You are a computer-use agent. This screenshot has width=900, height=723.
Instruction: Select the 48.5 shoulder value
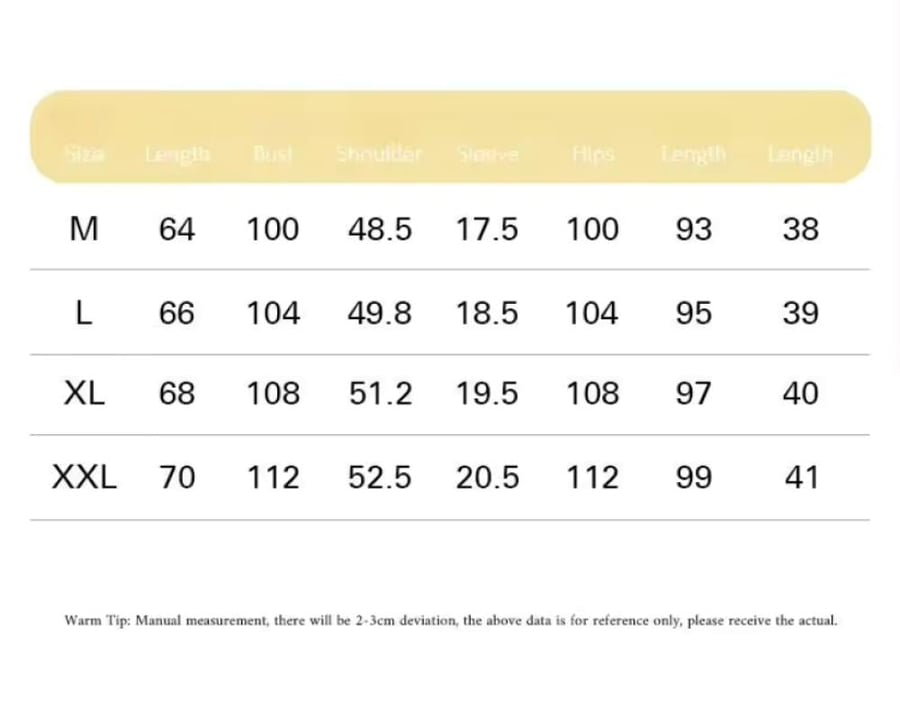380,229
